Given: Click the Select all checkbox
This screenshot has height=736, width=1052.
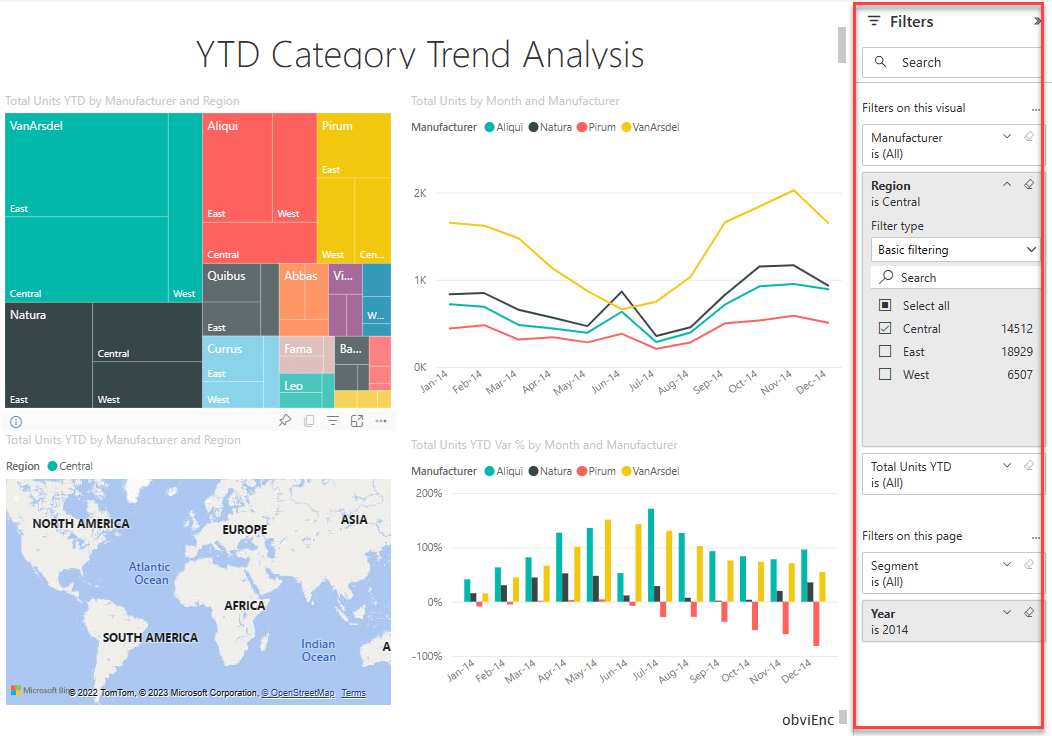Looking at the screenshot, I should tap(886, 305).
